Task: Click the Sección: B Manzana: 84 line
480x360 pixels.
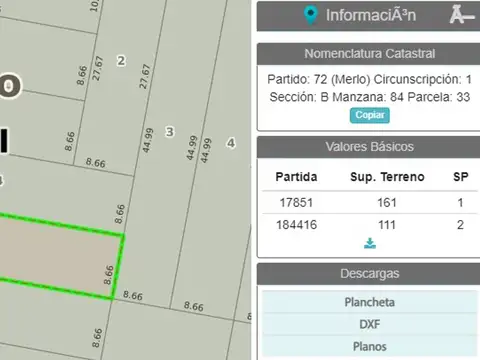Action: (369, 97)
